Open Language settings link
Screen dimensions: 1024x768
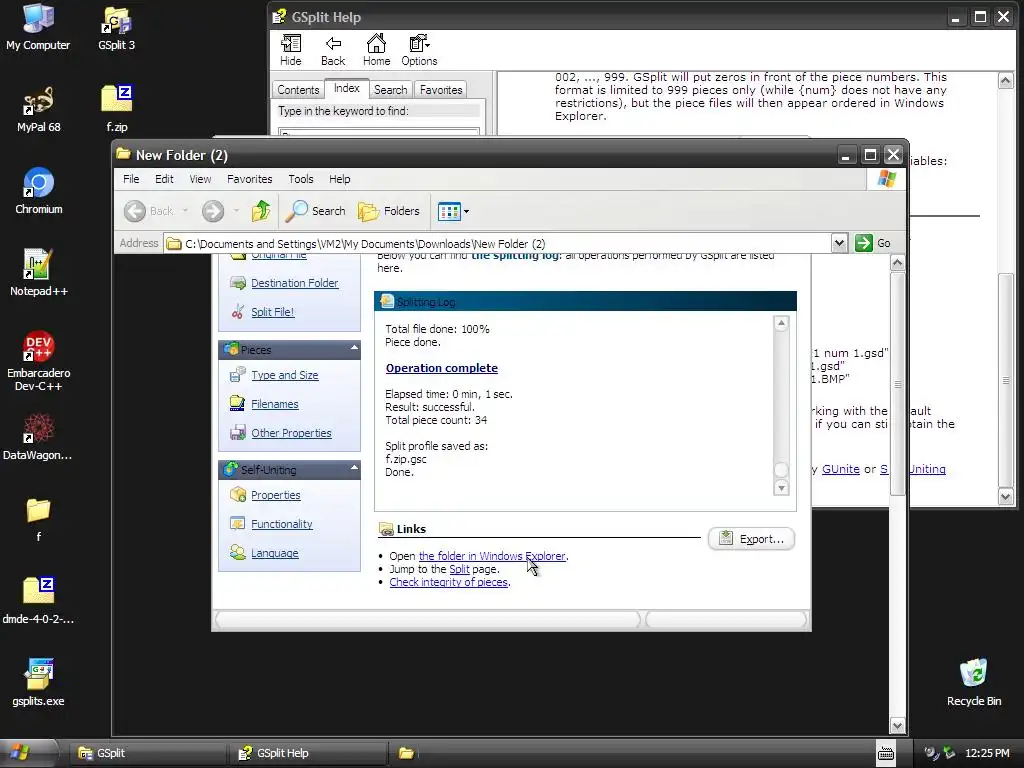tap(274, 553)
